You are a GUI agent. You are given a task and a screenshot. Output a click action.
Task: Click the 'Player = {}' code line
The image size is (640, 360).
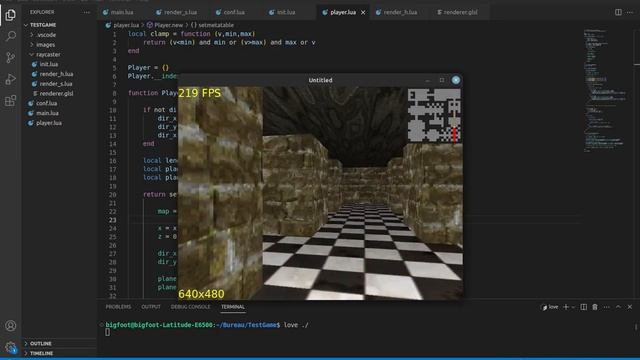pos(148,68)
